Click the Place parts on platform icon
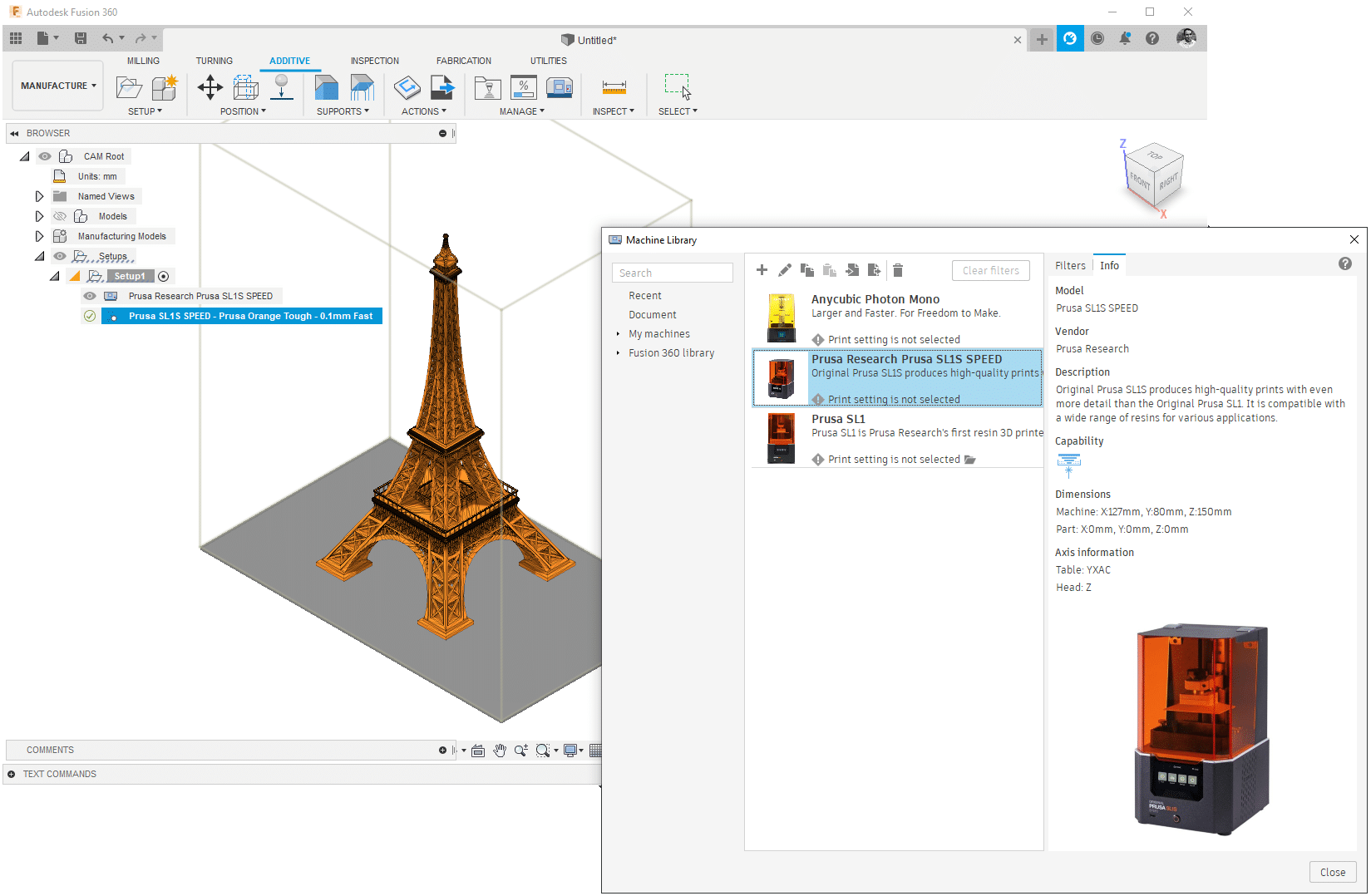1371x896 pixels. (282, 87)
